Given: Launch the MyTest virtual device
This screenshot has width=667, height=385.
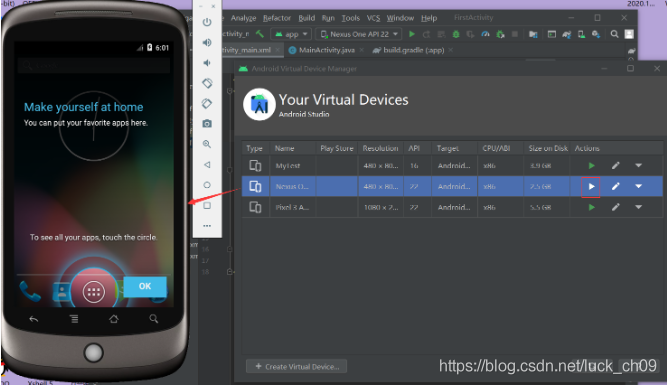Looking at the screenshot, I should (x=591, y=165).
